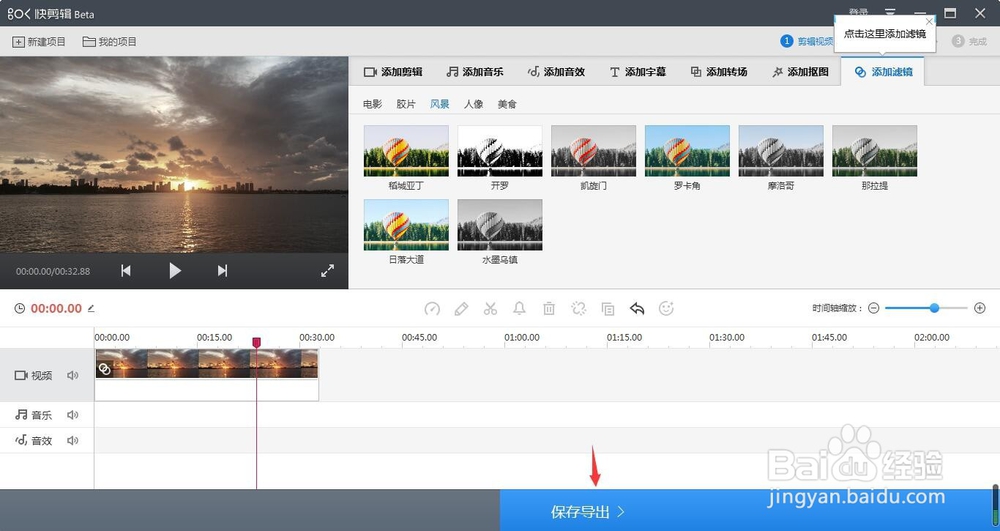Screen dimensions: 1000x531
Task: Click the trash delete icon
Action: click(548, 309)
